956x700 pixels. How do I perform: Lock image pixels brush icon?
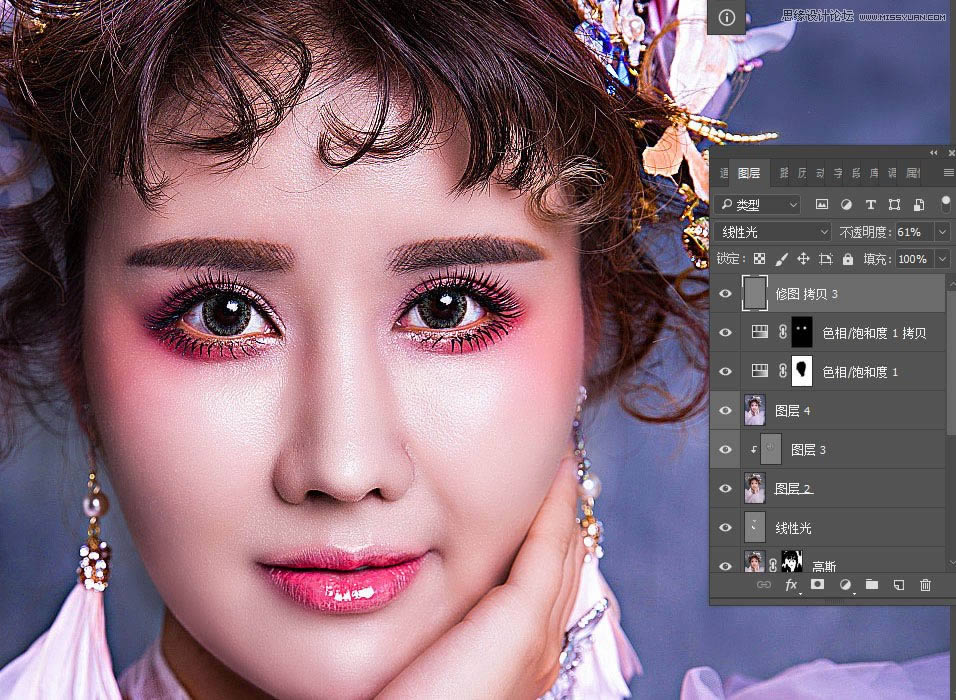[x=781, y=259]
